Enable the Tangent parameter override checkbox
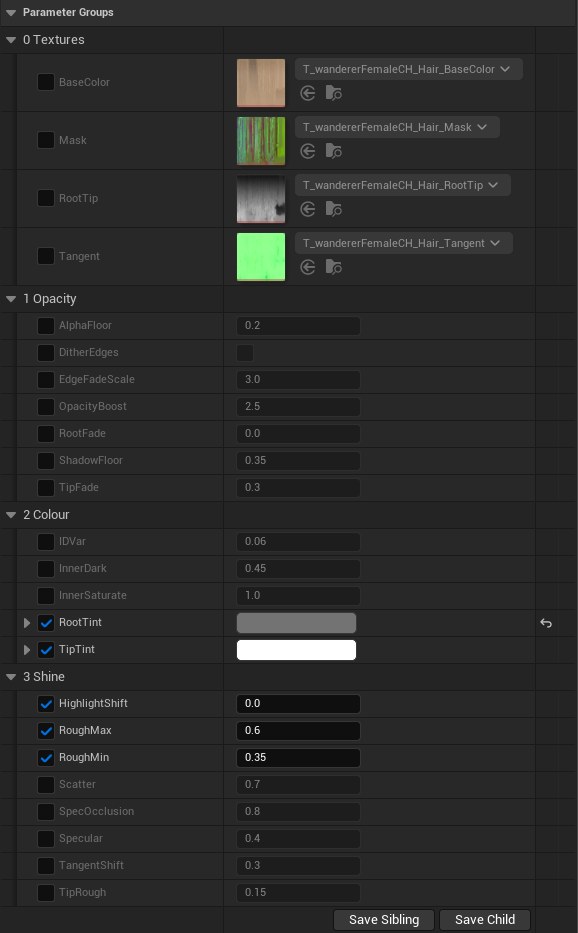The height and width of the screenshot is (933, 578). (x=46, y=256)
